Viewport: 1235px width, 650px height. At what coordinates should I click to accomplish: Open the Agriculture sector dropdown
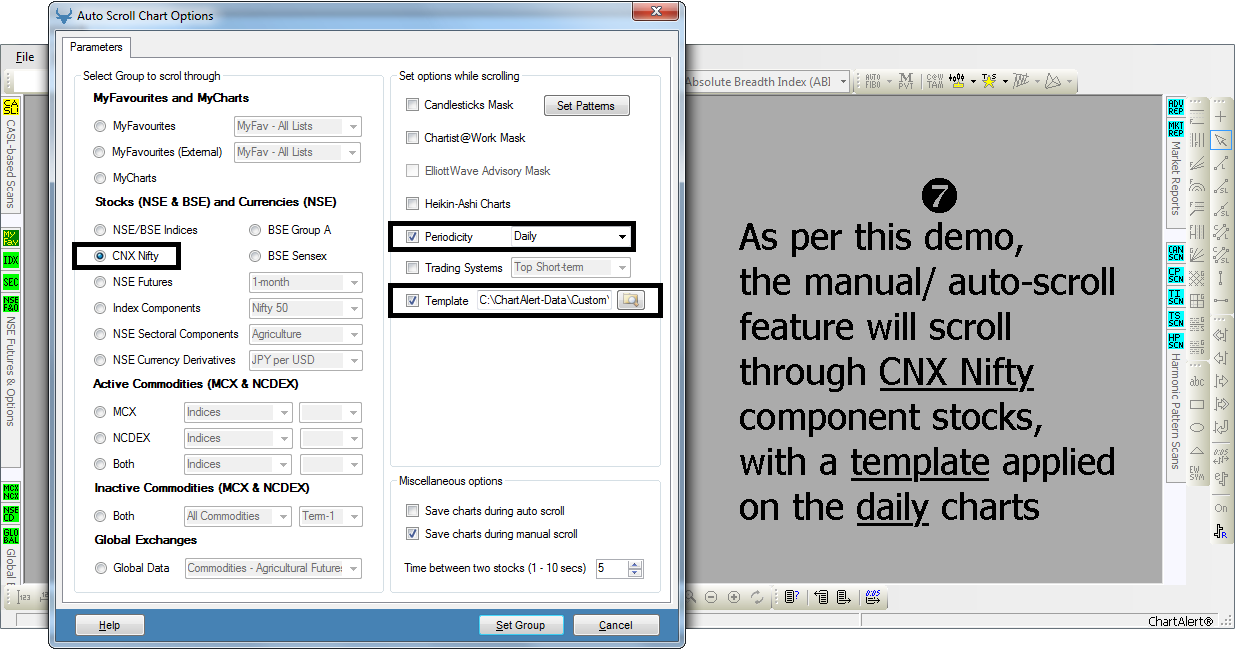pyautogui.click(x=305, y=334)
